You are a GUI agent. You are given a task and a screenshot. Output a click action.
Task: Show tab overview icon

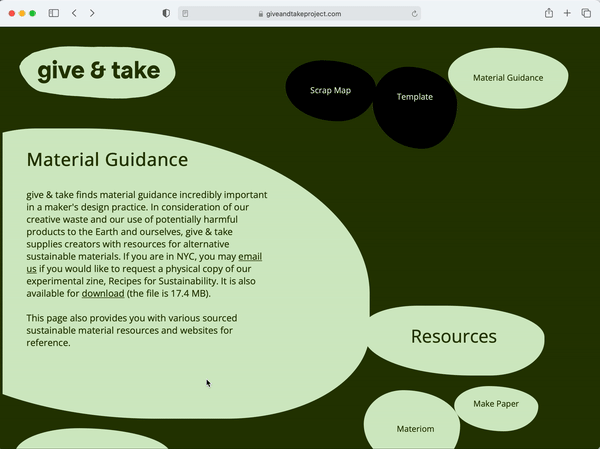[x=586, y=13]
